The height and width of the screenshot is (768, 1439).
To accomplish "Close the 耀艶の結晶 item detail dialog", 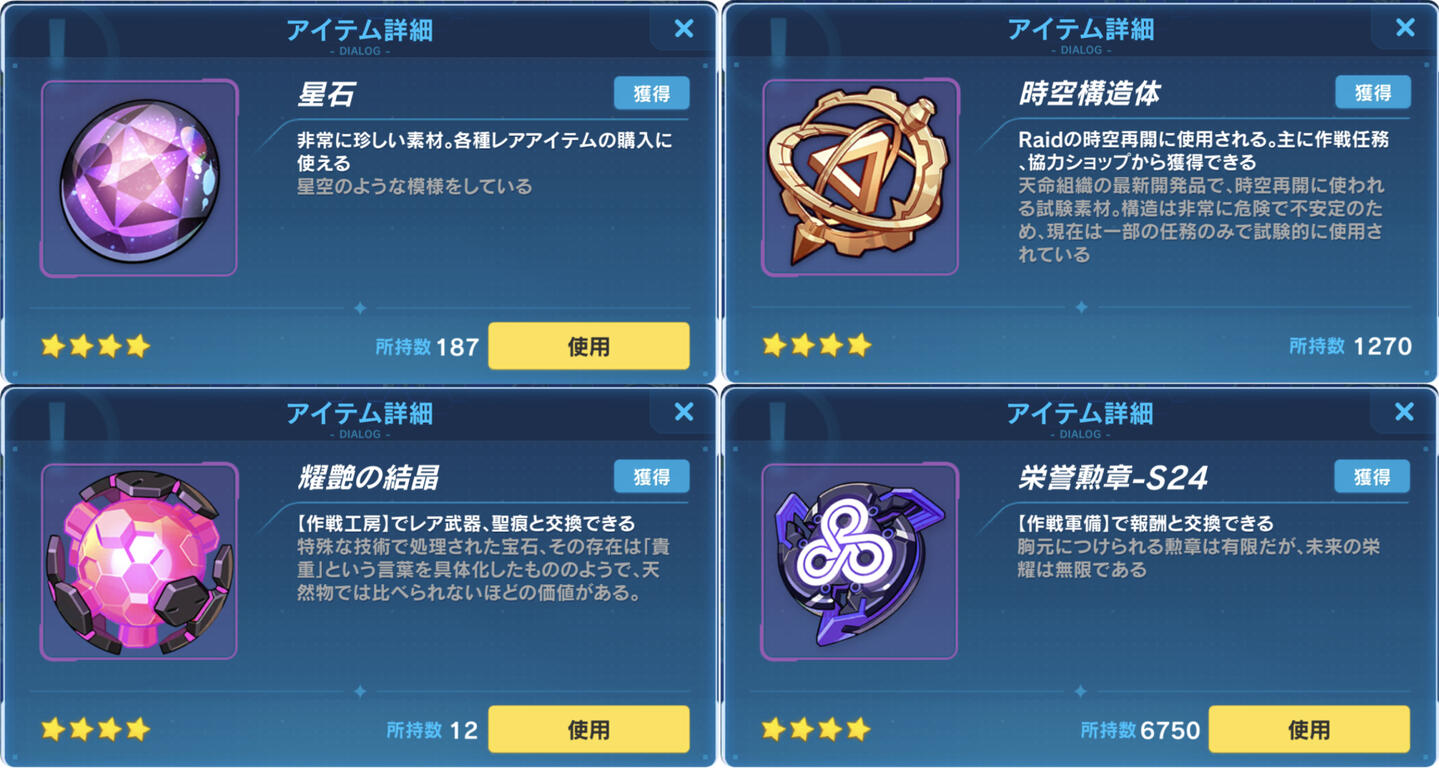I will coord(684,411).
